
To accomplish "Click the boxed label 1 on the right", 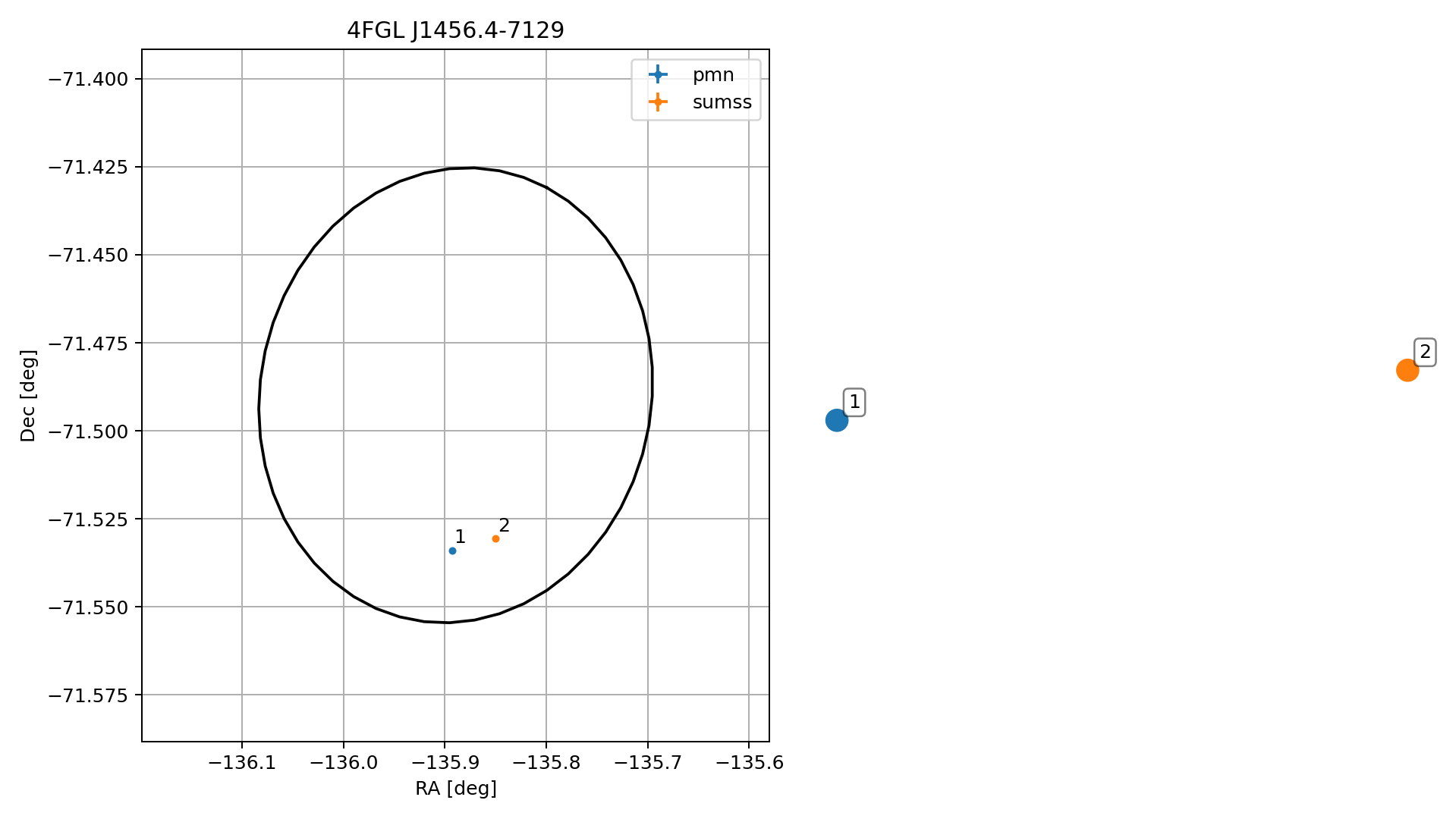I will pyautogui.click(x=854, y=402).
